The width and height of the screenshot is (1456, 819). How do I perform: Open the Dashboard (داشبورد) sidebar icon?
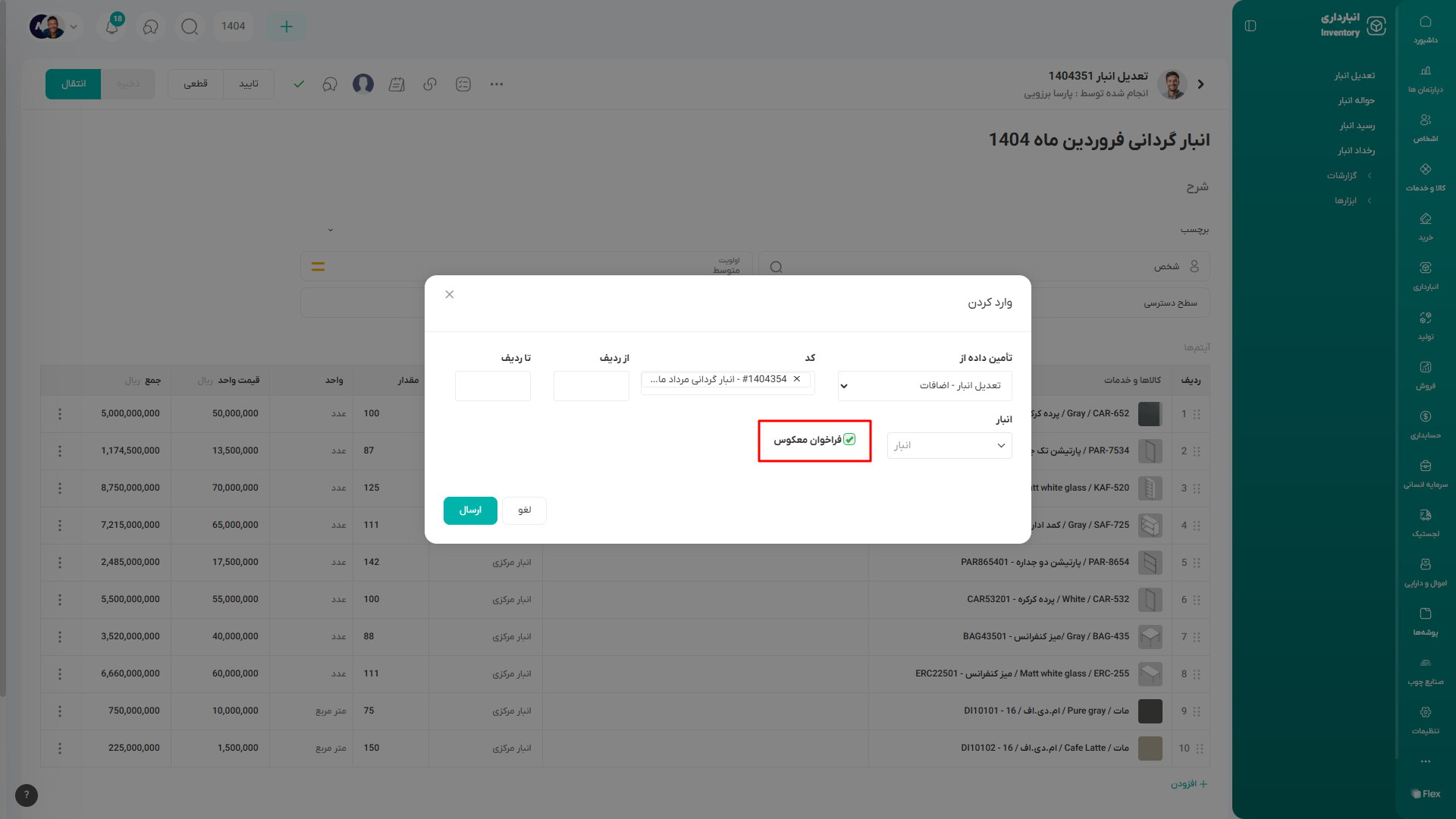tap(1425, 28)
